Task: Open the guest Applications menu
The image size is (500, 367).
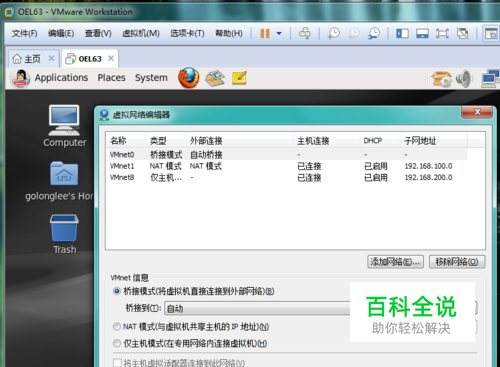Action: [61, 78]
